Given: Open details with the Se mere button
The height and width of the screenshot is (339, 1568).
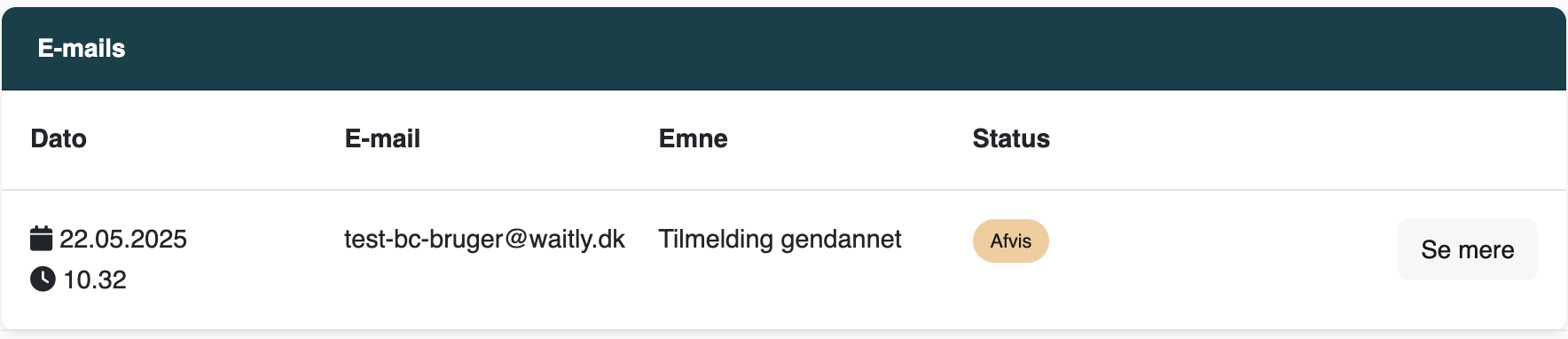Looking at the screenshot, I should [x=1467, y=249].
